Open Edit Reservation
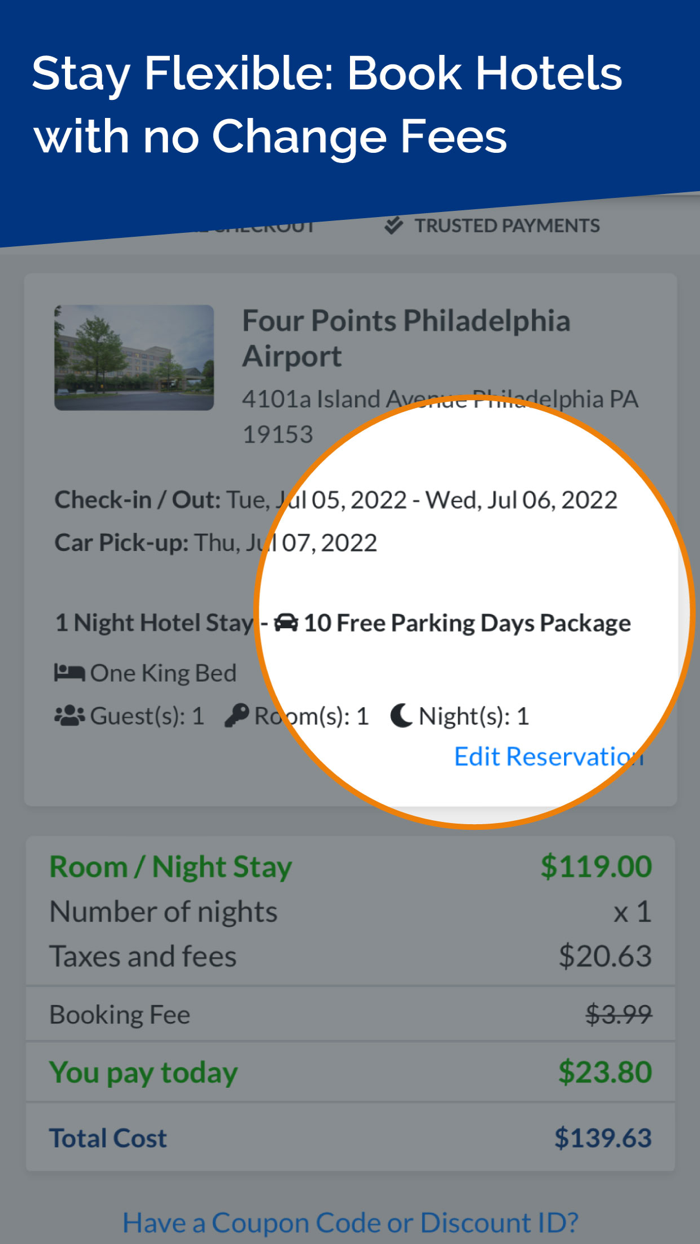The width and height of the screenshot is (700, 1244). tap(547, 756)
